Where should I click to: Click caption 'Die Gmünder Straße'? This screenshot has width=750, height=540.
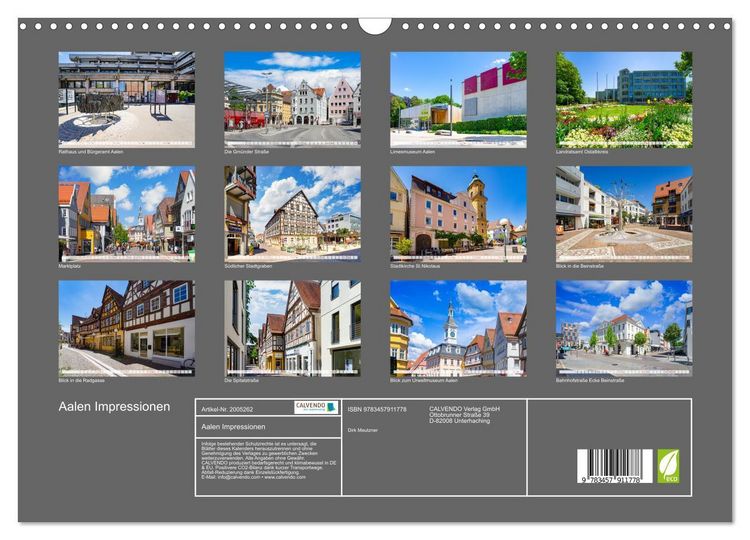[x=246, y=152]
